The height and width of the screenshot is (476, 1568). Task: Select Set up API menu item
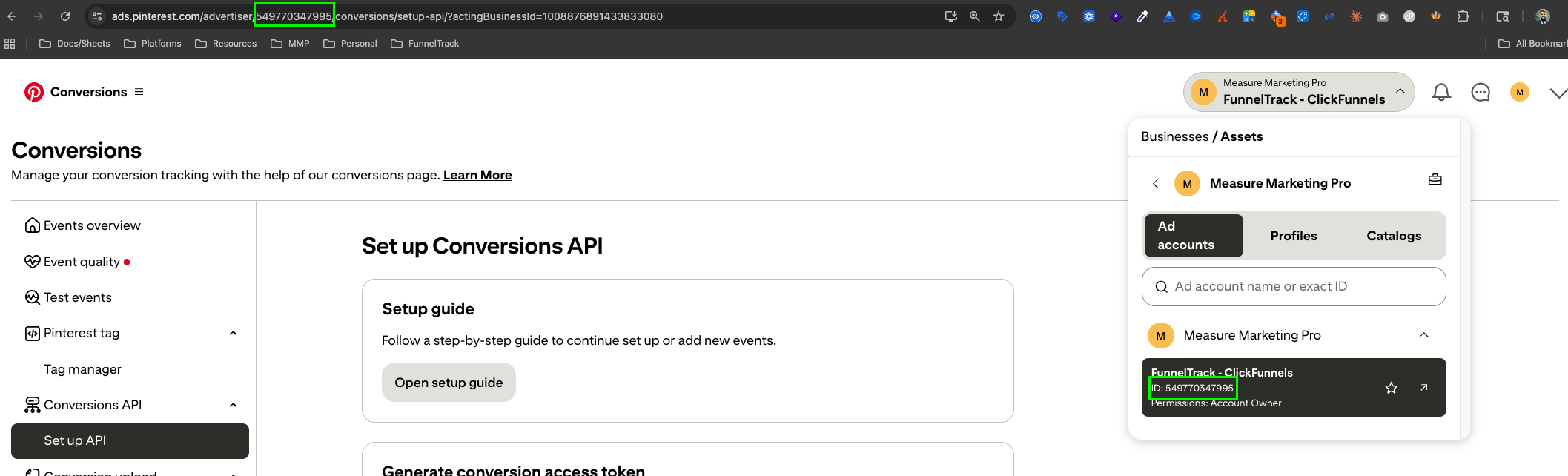coord(130,441)
